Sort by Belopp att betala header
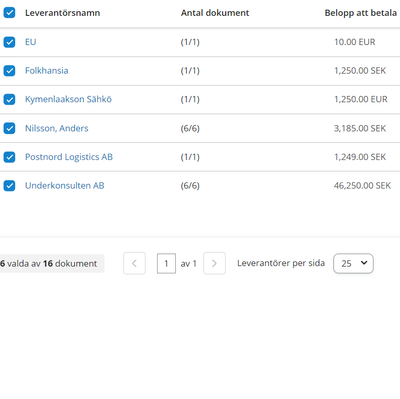Screen dimensions: 400x399 click(361, 13)
